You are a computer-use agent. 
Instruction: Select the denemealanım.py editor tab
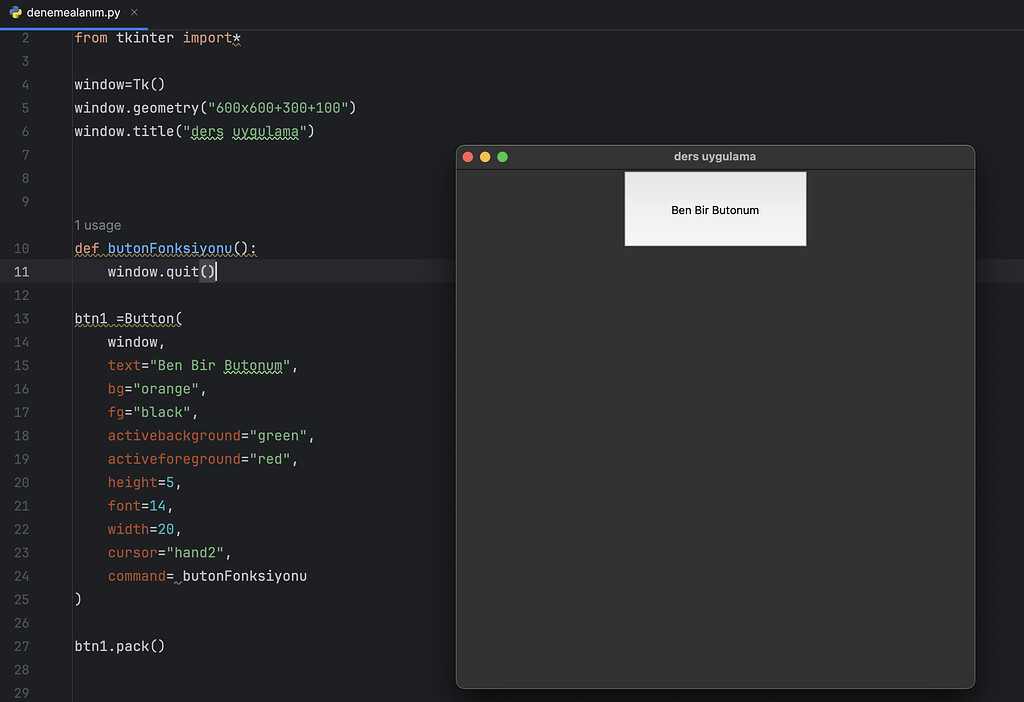click(x=70, y=13)
